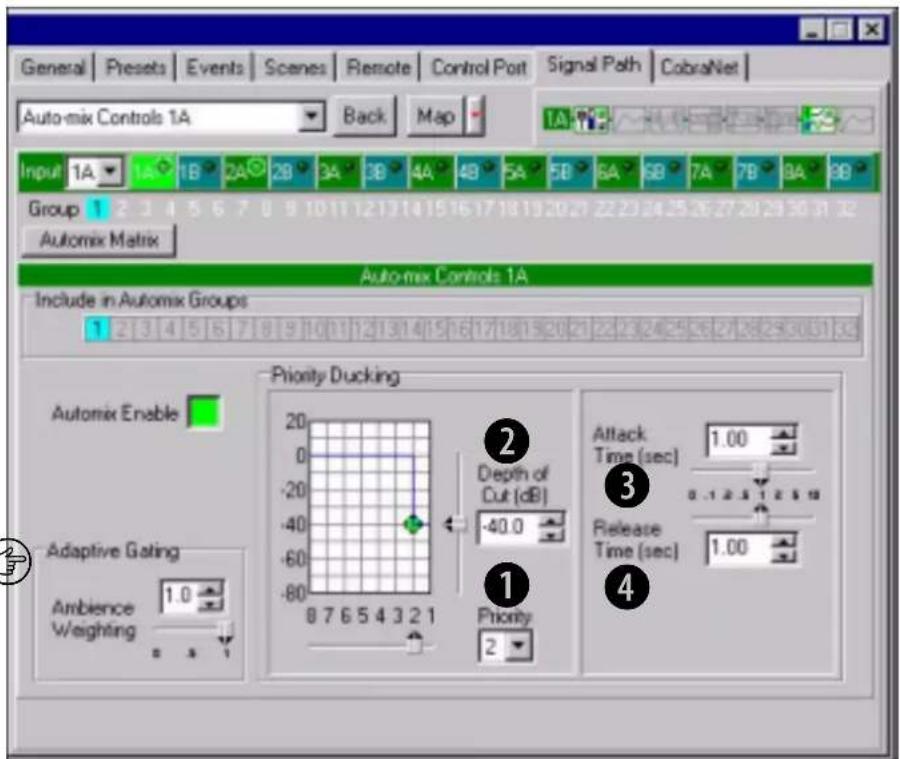
Task: Click the Back button
Action: [364, 117]
